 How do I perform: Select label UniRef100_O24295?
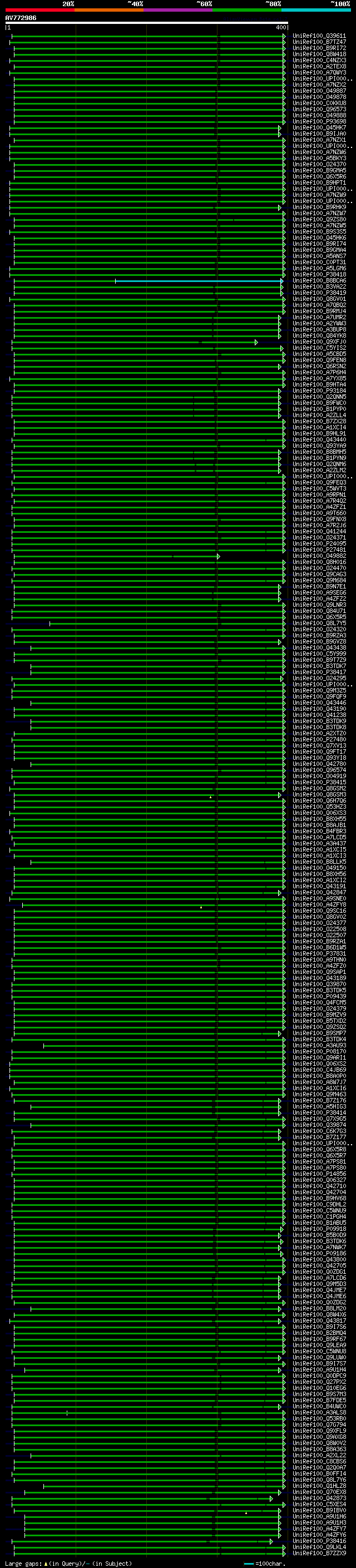point(319,678)
